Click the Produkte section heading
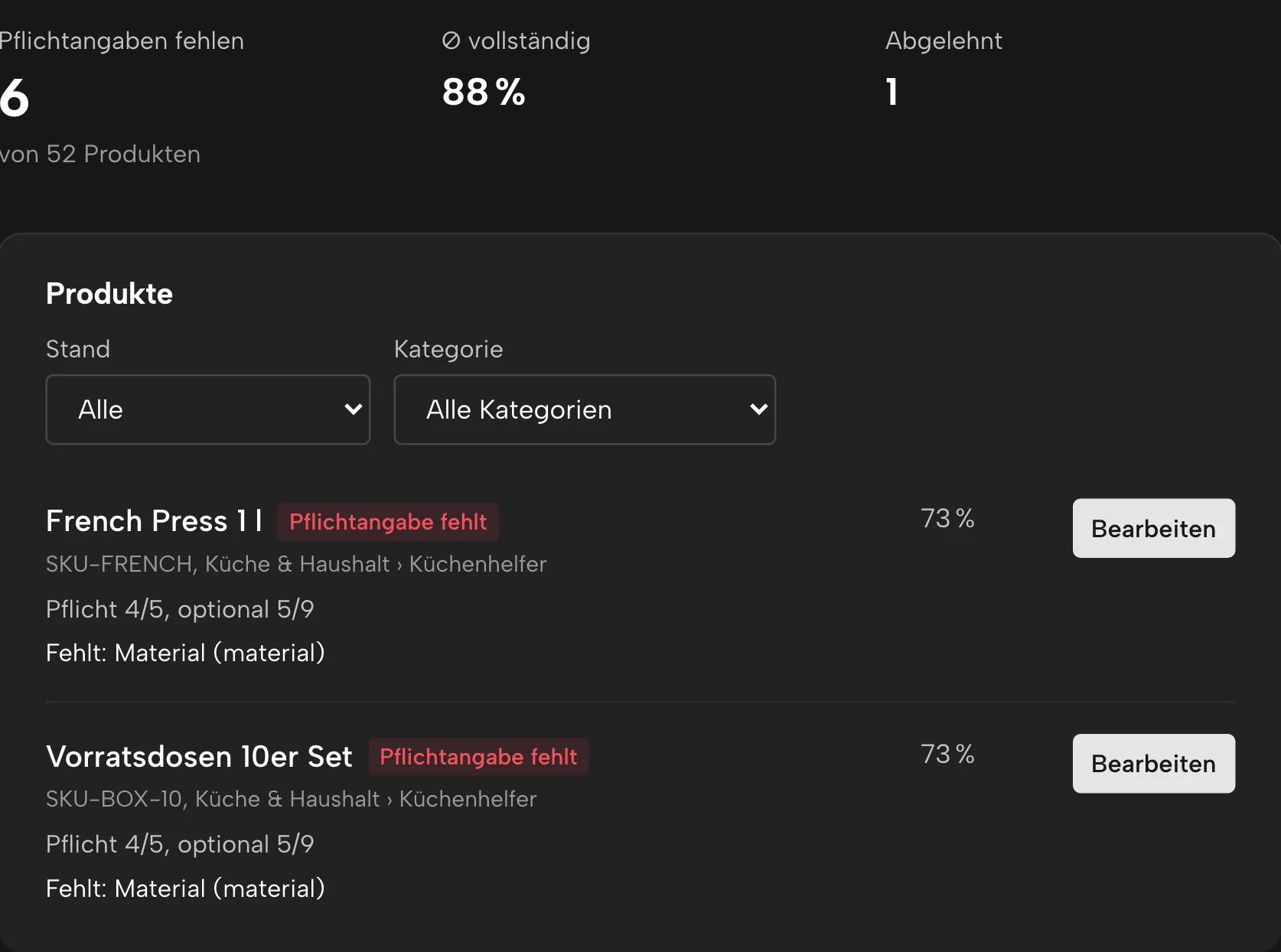Image resolution: width=1281 pixels, height=952 pixels. pos(109,294)
